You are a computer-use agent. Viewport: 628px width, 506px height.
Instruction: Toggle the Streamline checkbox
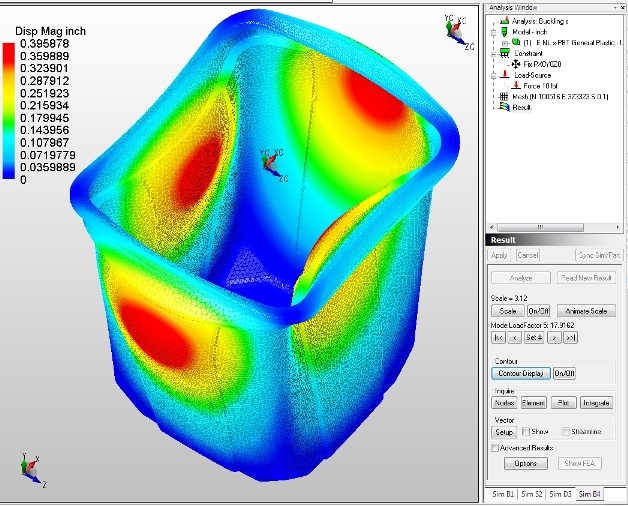coord(565,431)
